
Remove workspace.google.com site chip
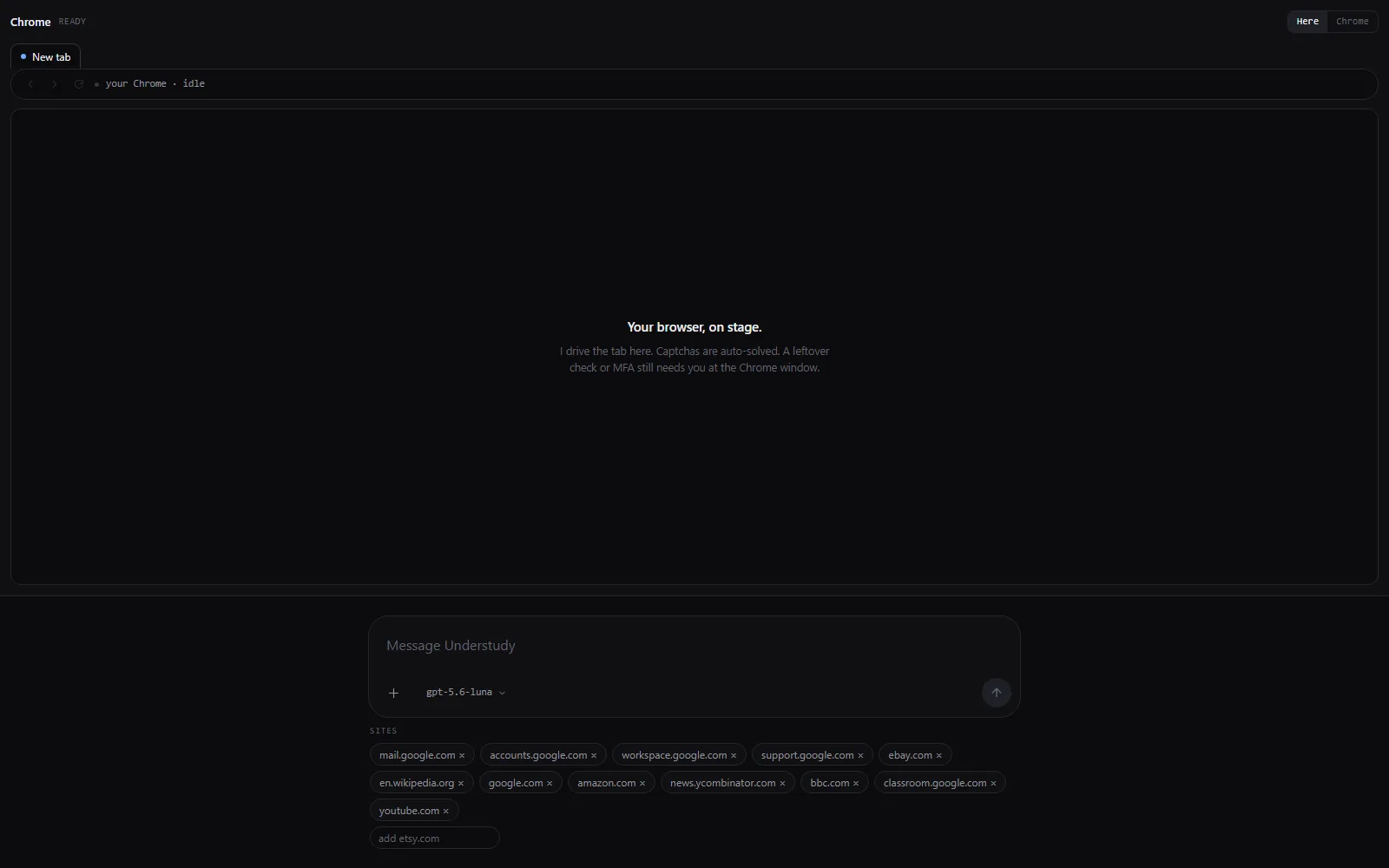click(734, 756)
